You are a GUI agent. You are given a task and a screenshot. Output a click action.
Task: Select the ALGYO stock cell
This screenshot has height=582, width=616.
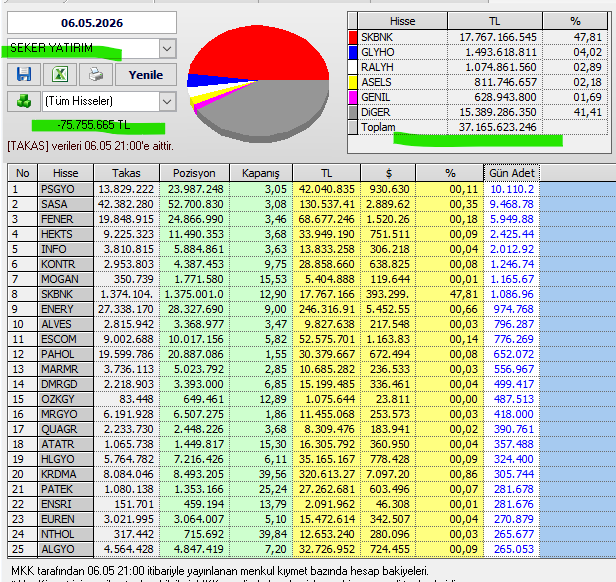tap(66, 549)
